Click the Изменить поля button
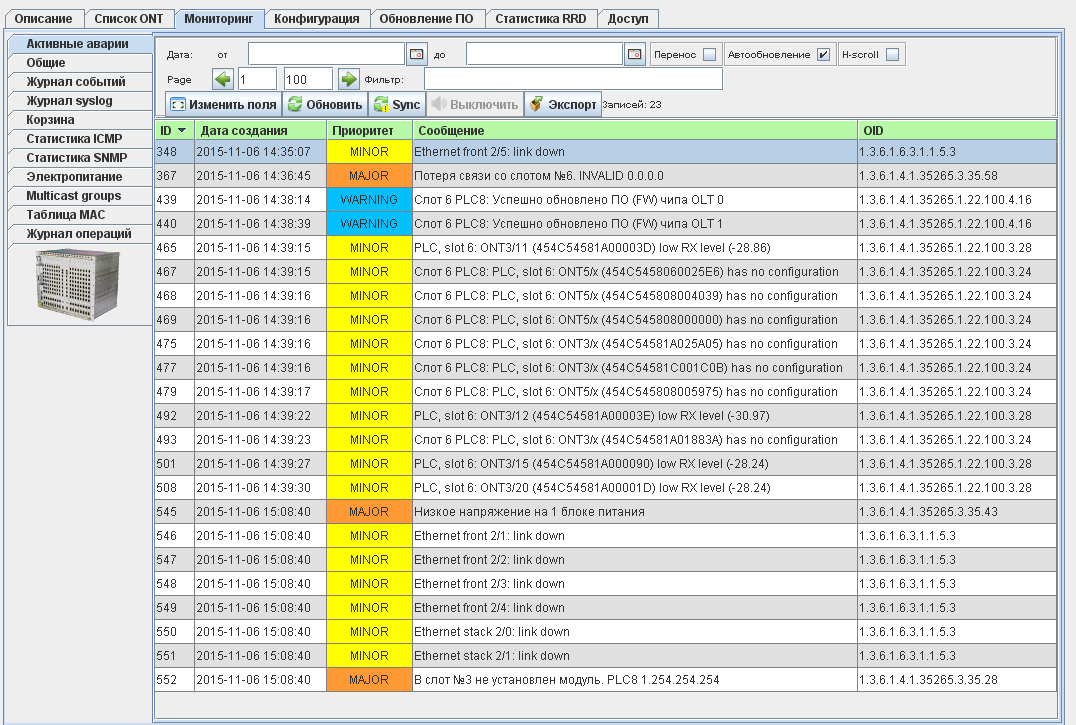Viewport: 1076px width, 725px height. [x=223, y=104]
